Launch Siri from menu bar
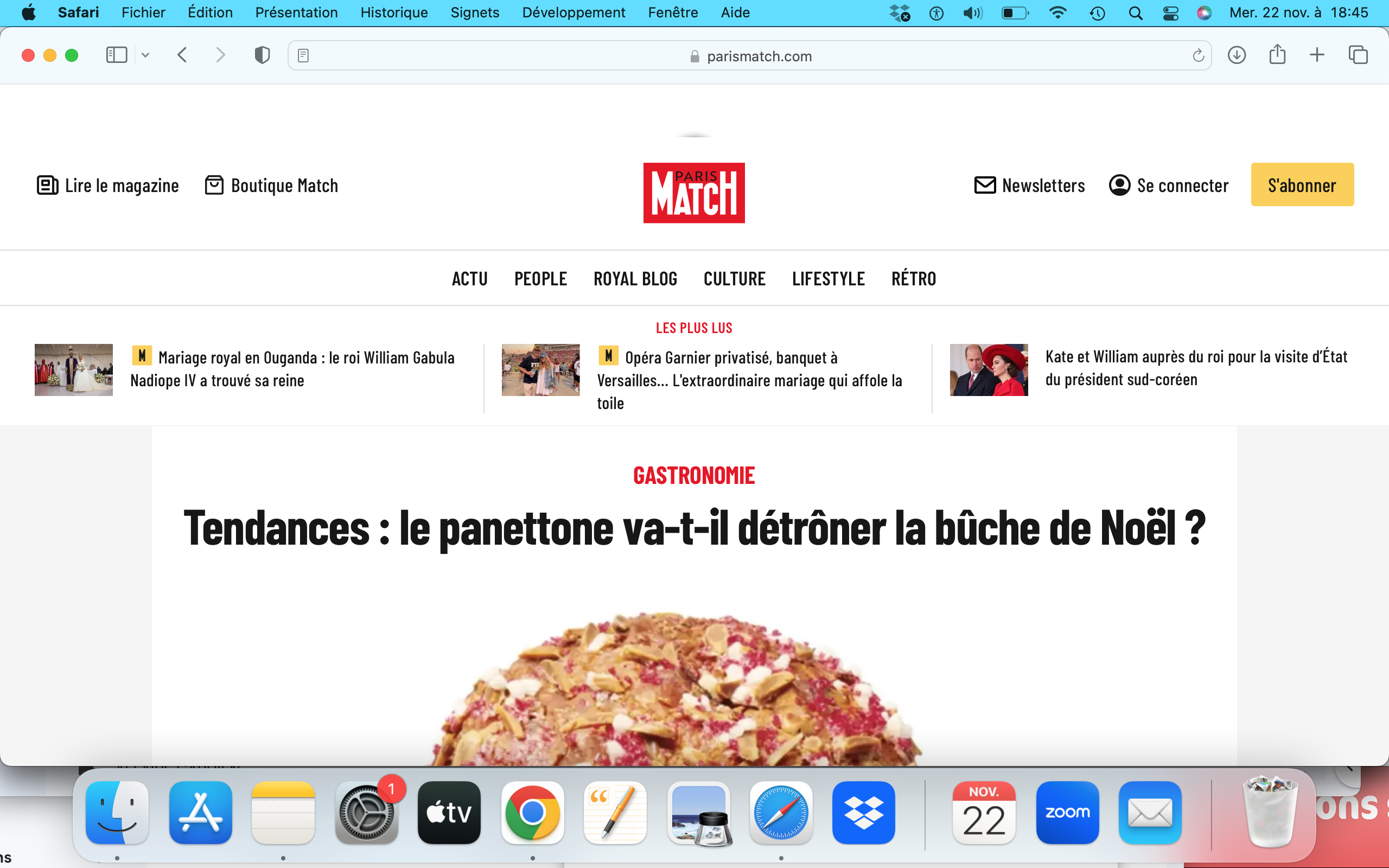This screenshot has height=868, width=1389. click(x=1204, y=12)
